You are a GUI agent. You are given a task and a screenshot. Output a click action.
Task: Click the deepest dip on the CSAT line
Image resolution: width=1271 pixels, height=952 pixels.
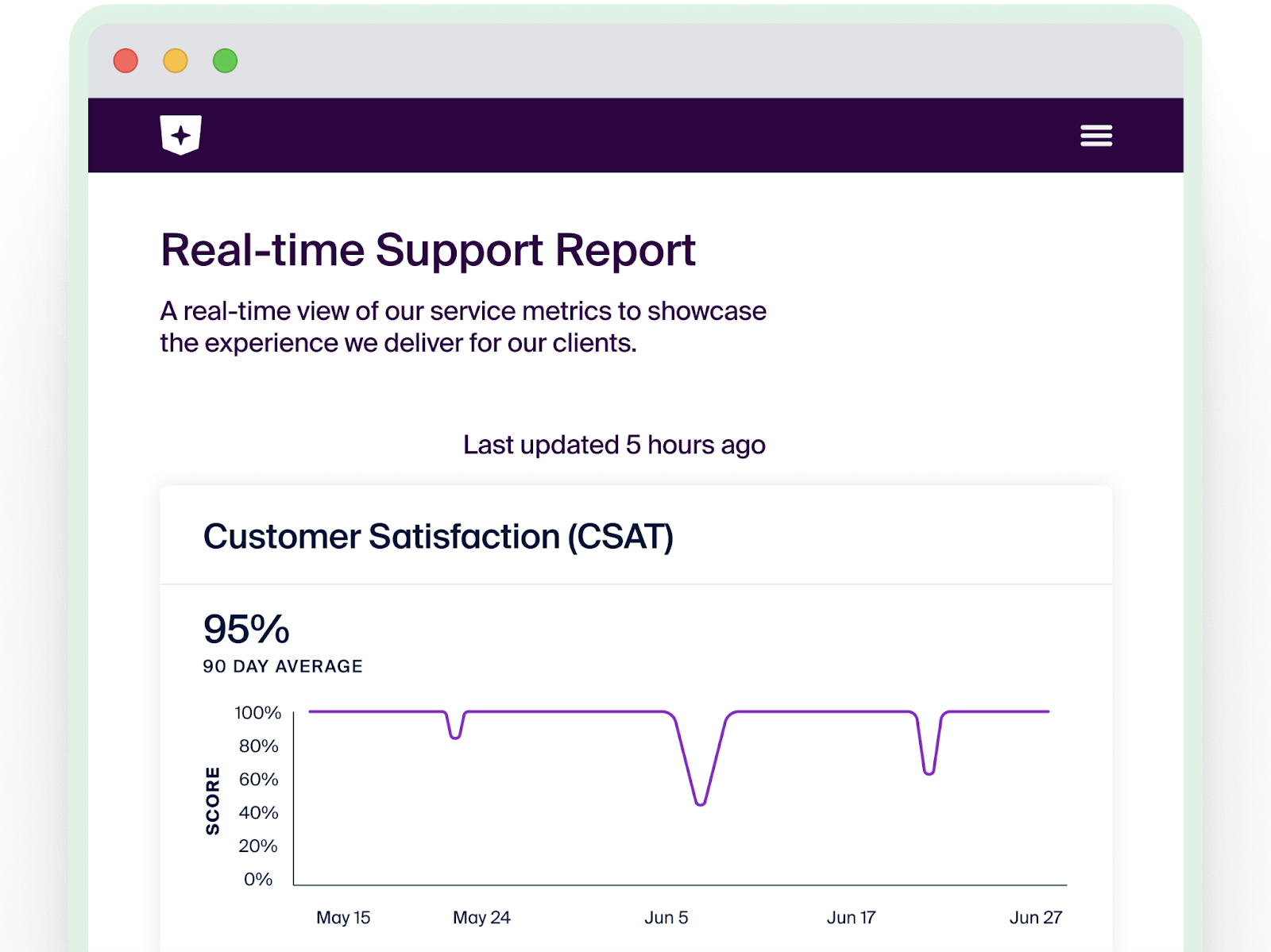pos(701,804)
